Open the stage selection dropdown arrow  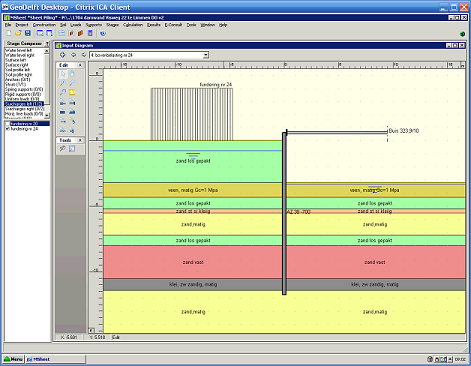coord(206,55)
